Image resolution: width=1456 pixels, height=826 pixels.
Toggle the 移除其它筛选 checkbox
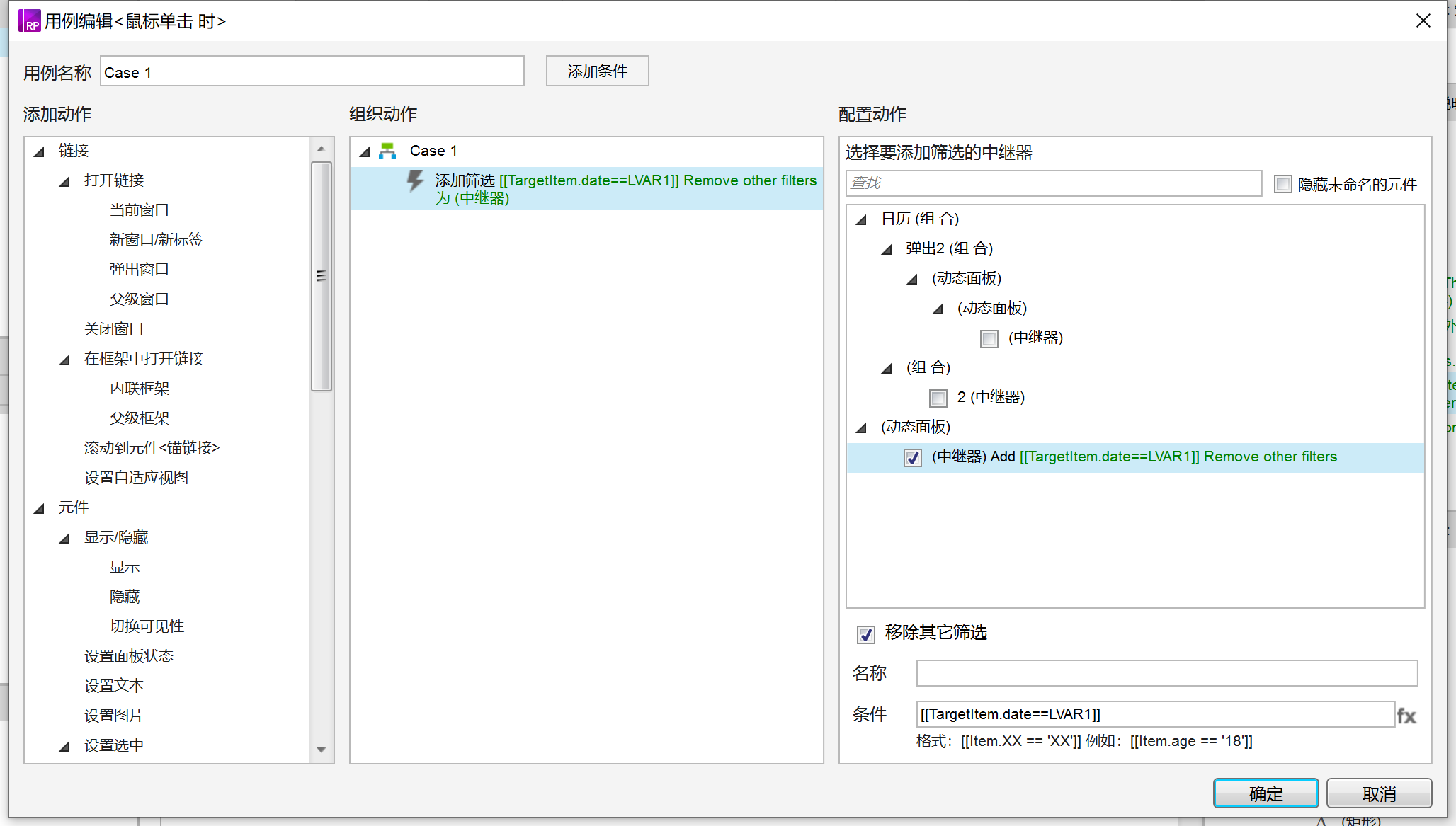(x=866, y=634)
